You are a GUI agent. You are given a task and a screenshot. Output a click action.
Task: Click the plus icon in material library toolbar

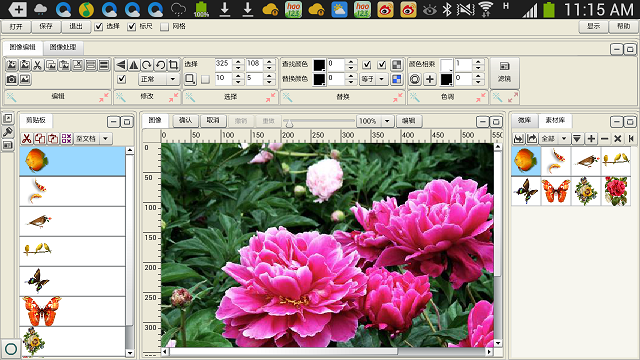[591, 139]
